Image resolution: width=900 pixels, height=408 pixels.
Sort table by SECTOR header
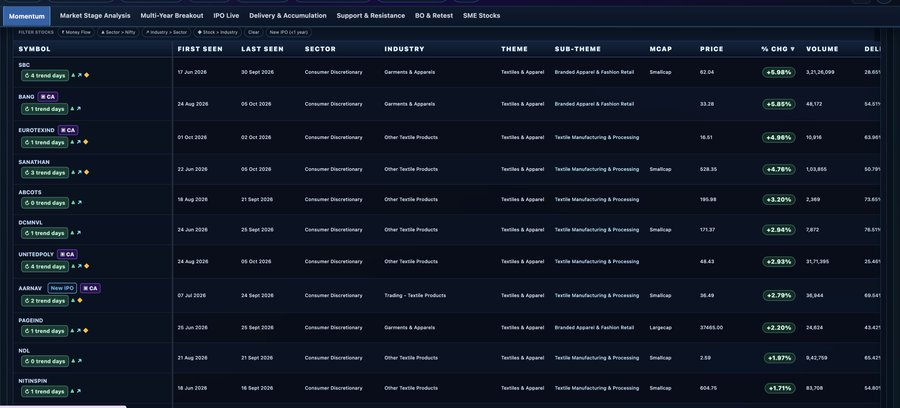(x=320, y=49)
